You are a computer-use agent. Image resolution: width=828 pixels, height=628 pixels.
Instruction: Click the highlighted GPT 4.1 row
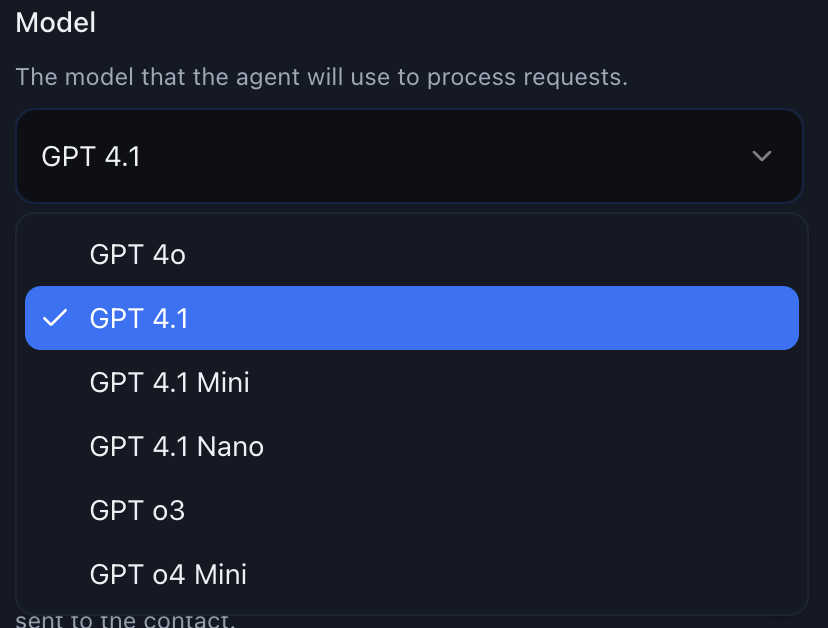tap(412, 318)
